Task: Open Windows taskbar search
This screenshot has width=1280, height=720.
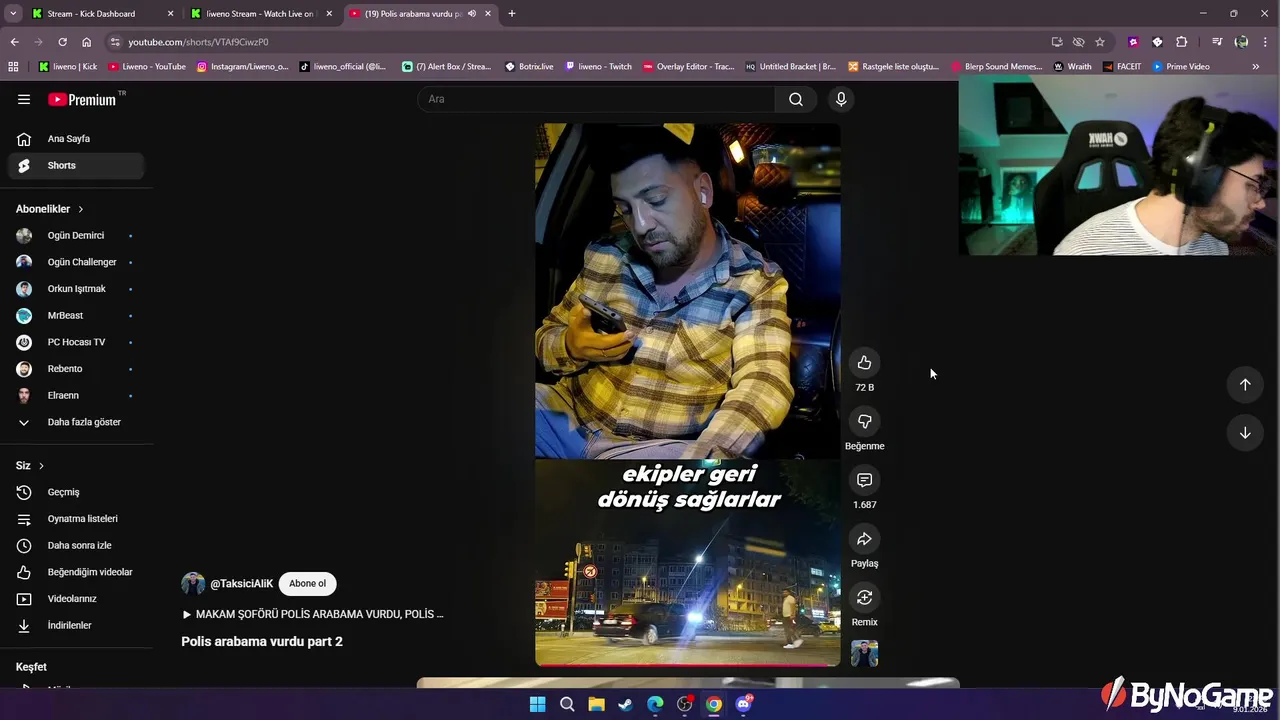Action: pyautogui.click(x=567, y=704)
